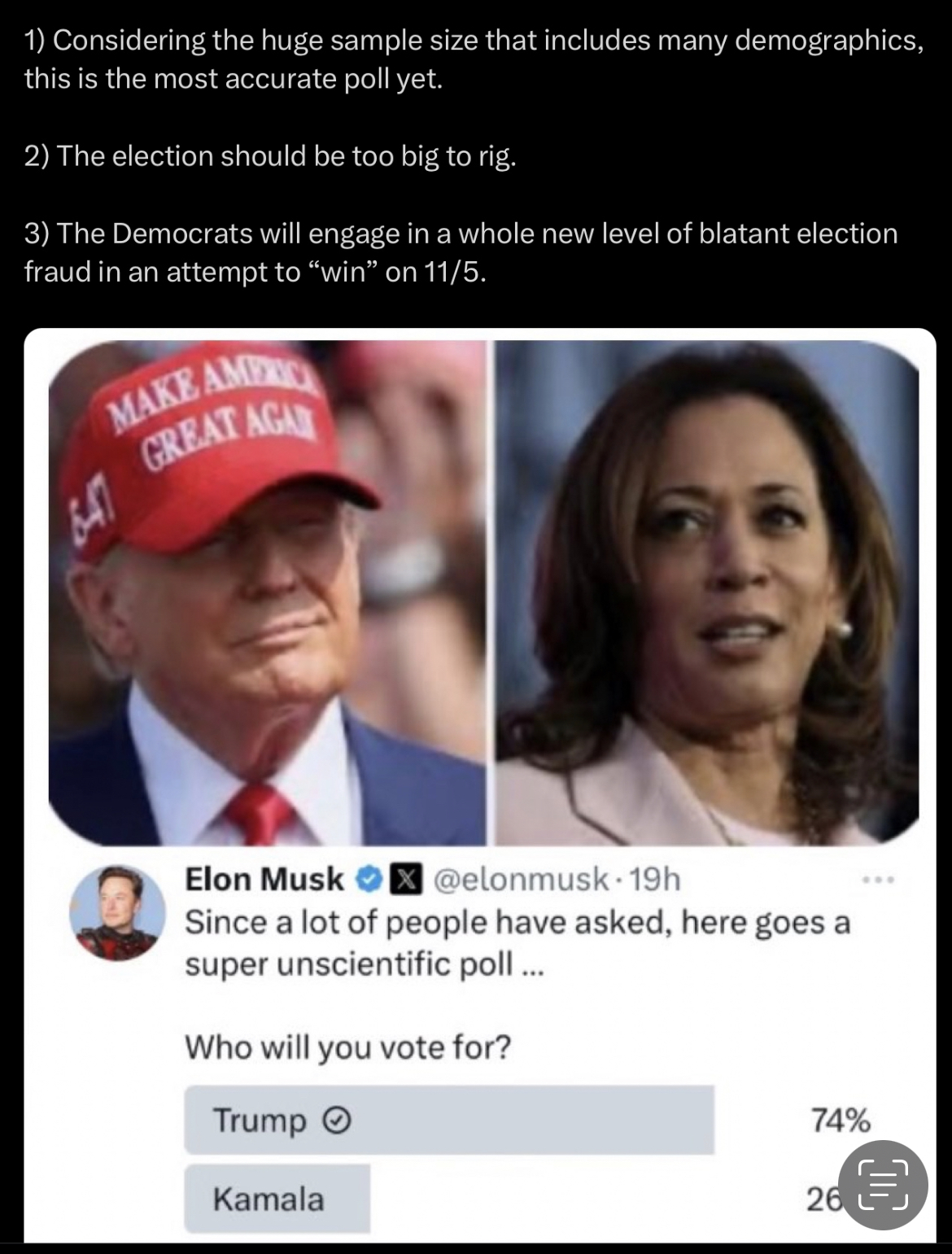The image size is (952, 1254).
Task: Open the left photo with the red cap
Action: (x=267, y=592)
